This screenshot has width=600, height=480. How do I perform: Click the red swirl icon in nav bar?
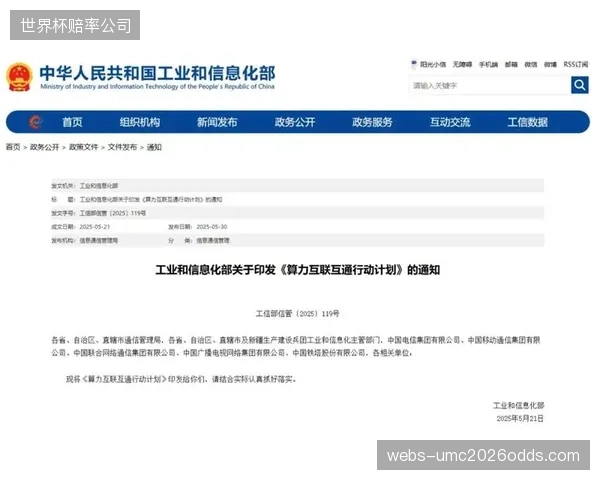point(35,122)
